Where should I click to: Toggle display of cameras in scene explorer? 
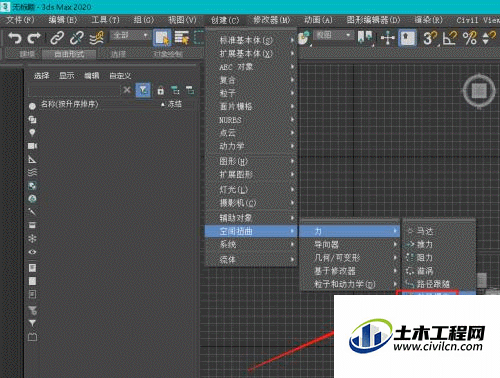click(x=32, y=146)
